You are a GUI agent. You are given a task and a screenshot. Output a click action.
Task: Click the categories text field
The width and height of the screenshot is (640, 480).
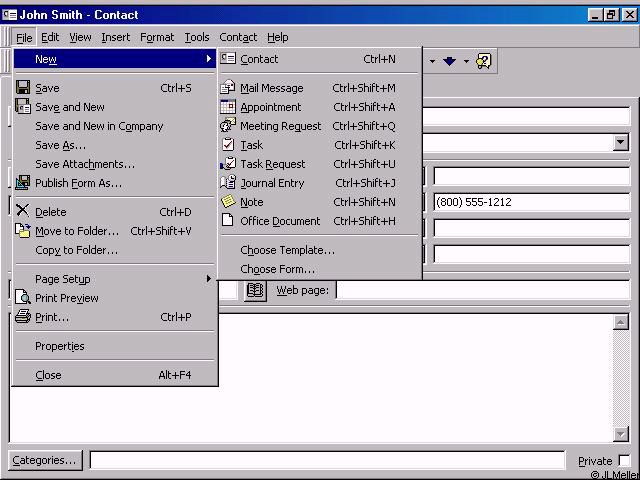coord(327,460)
